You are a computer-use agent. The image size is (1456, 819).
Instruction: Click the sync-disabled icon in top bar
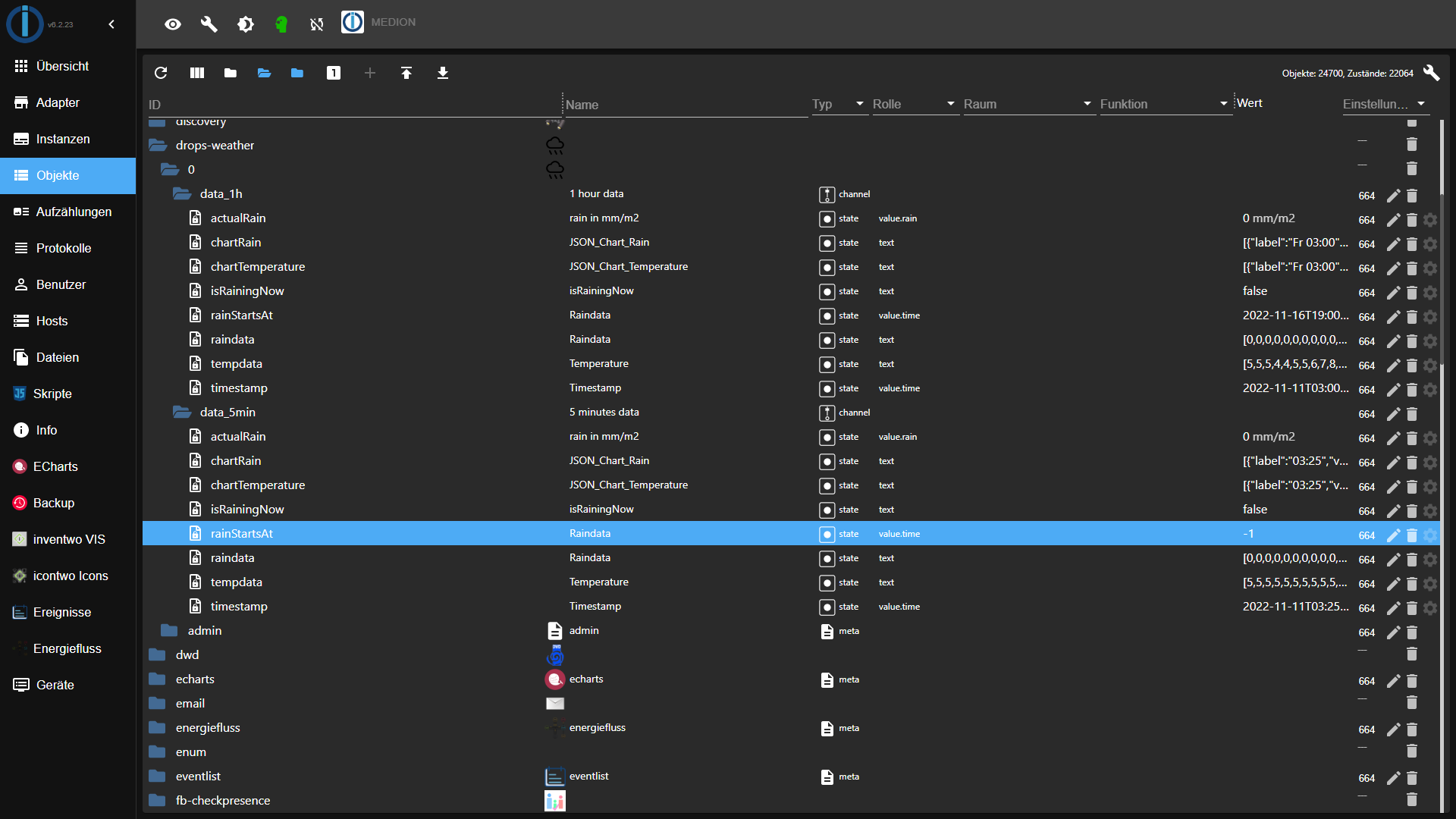[317, 24]
